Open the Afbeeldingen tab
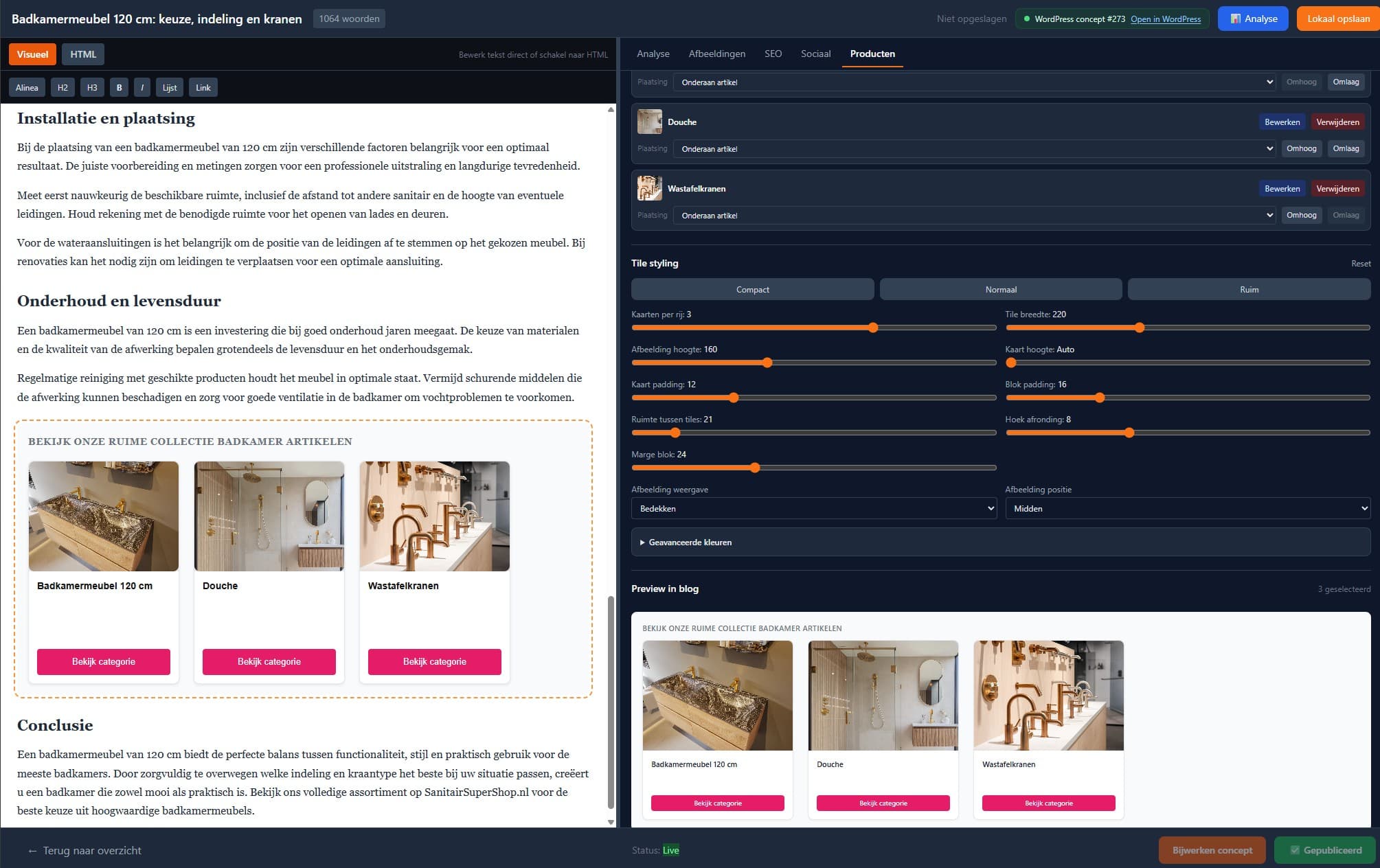1380x868 pixels. tap(716, 54)
